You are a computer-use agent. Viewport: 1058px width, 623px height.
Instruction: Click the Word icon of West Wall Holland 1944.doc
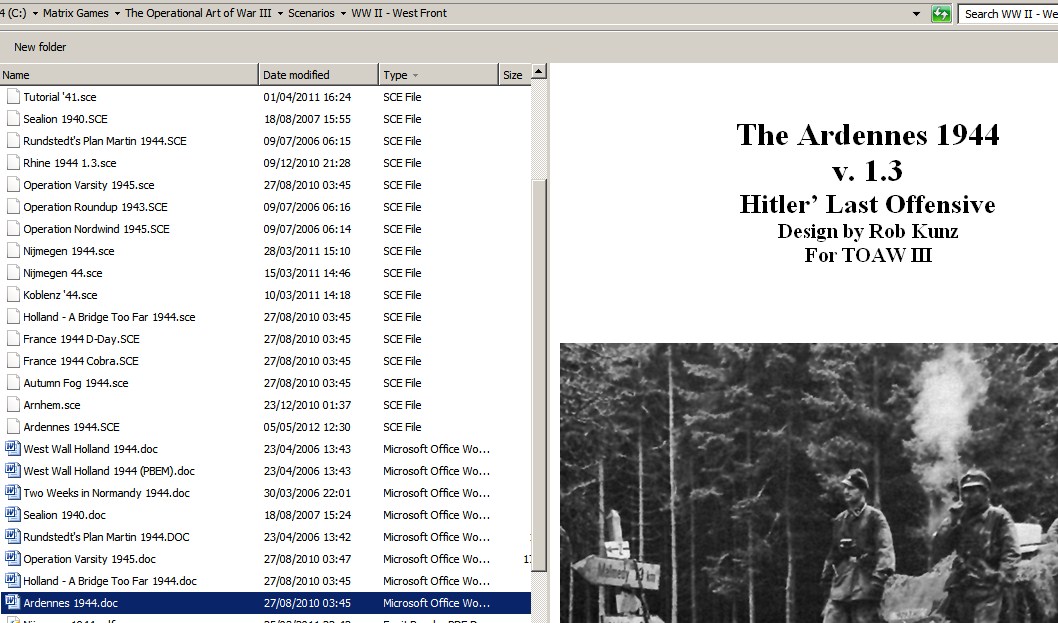point(13,449)
